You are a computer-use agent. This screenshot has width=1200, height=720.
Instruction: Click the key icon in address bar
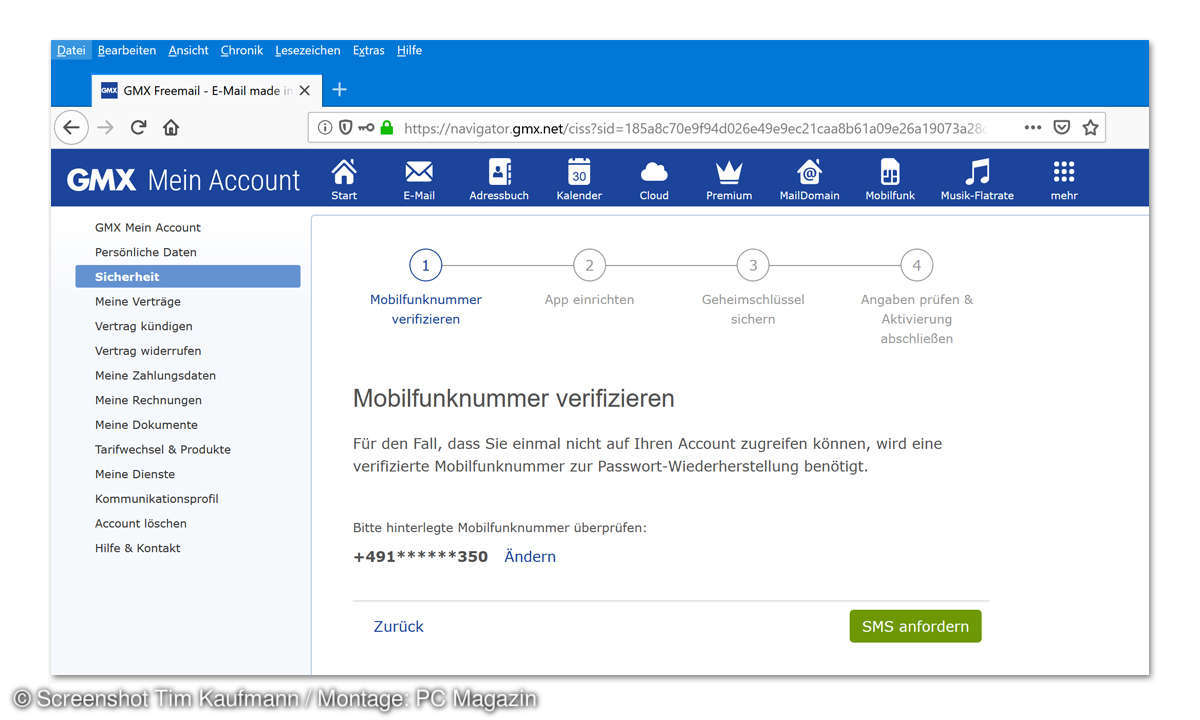(366, 128)
